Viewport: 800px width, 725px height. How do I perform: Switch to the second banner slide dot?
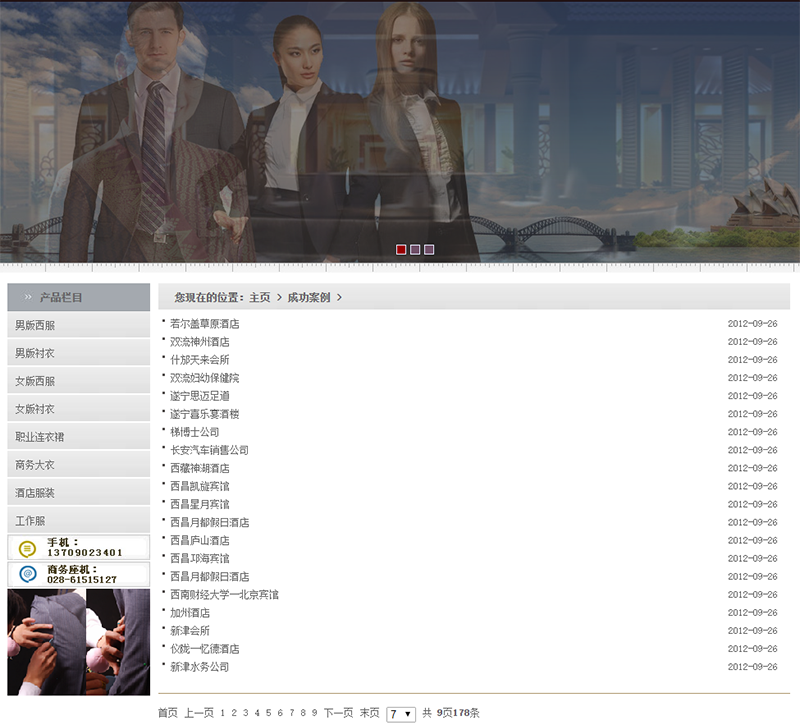415,249
